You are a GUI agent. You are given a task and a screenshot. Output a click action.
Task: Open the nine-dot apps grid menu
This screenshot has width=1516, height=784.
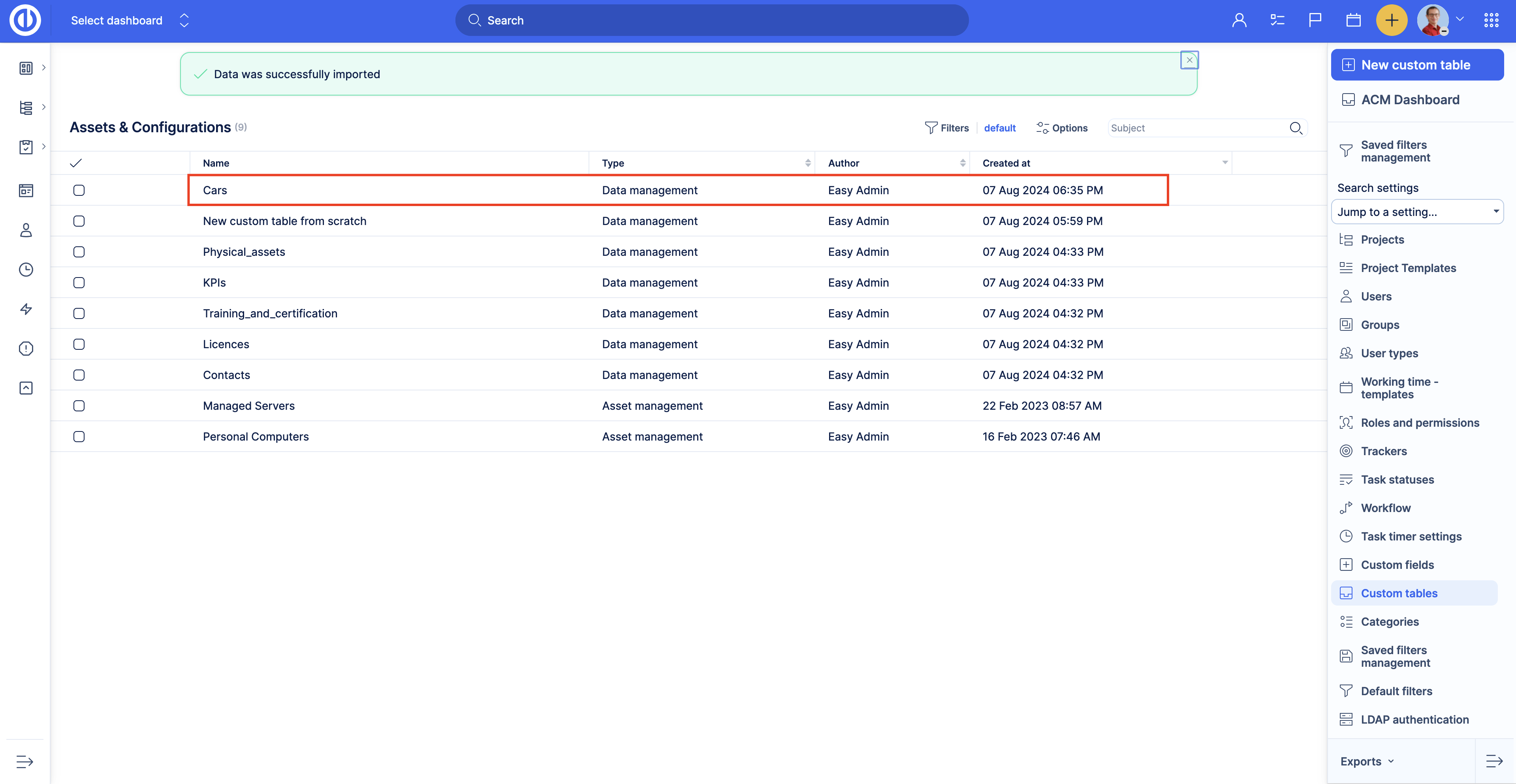tap(1491, 21)
